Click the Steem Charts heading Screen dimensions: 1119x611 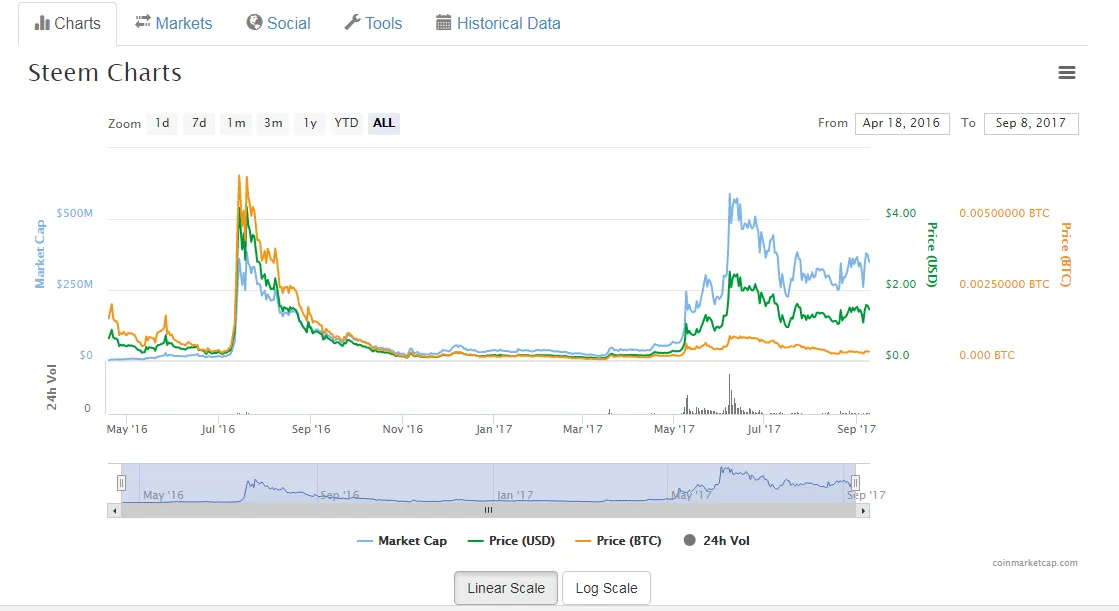[105, 73]
